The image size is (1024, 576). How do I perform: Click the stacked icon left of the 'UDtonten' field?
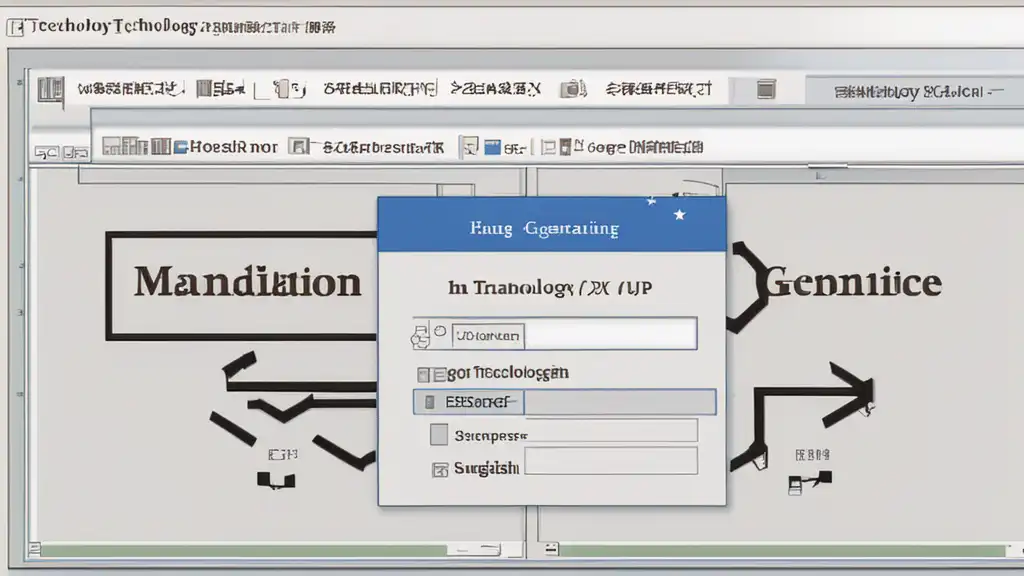[x=420, y=335]
